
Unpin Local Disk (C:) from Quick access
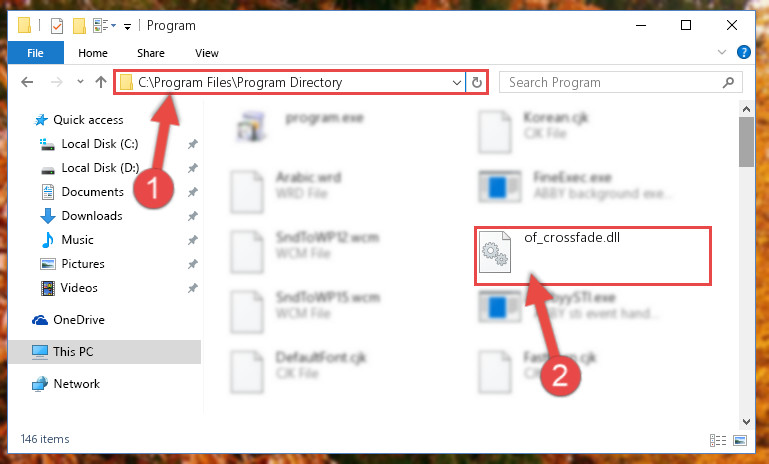coord(193,144)
